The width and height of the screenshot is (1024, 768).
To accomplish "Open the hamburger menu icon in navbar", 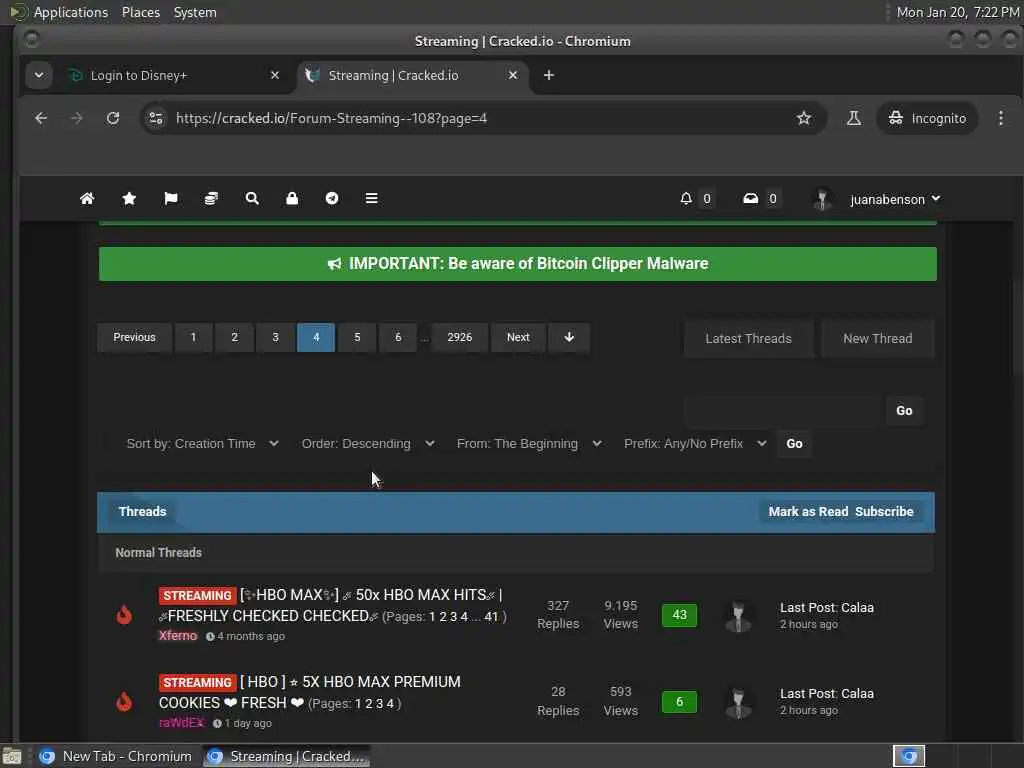I will (372, 199).
